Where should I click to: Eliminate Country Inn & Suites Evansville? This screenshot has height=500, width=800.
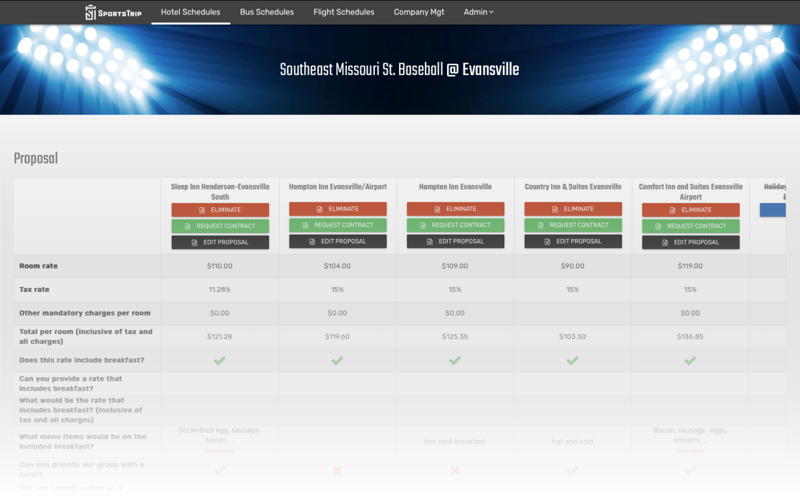pyautogui.click(x=573, y=209)
